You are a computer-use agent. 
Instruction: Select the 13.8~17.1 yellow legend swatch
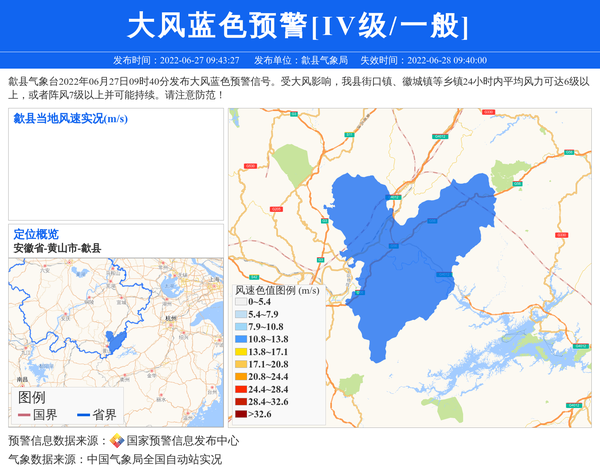pyautogui.click(x=240, y=352)
